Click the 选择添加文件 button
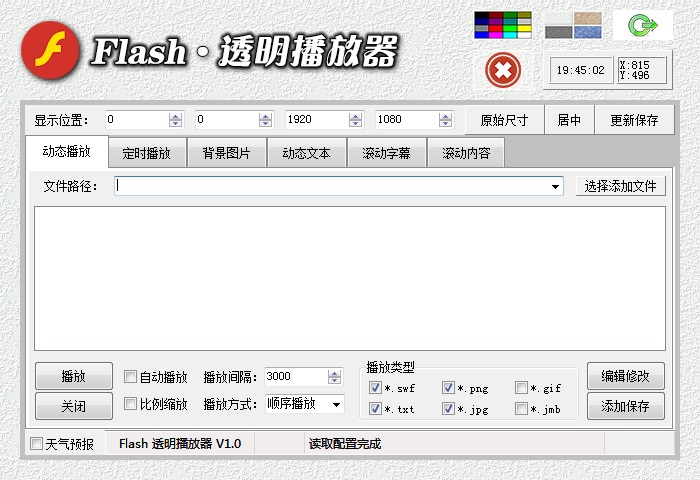 tap(621, 186)
